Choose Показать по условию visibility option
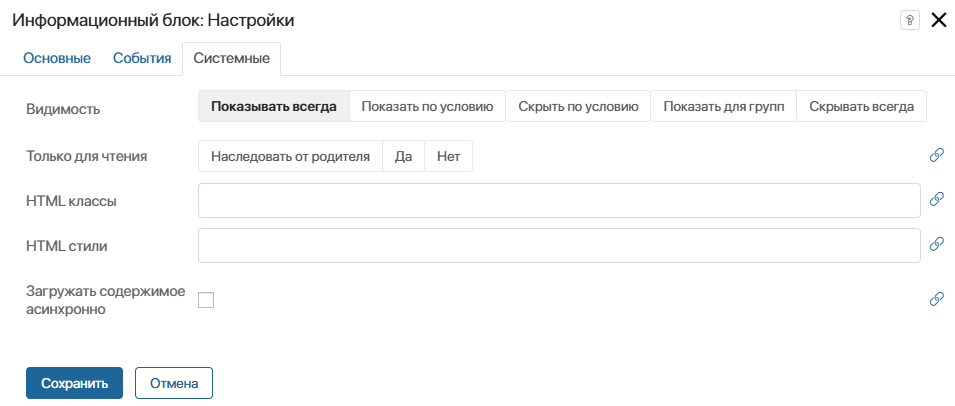The width and height of the screenshot is (955, 406). [427, 107]
